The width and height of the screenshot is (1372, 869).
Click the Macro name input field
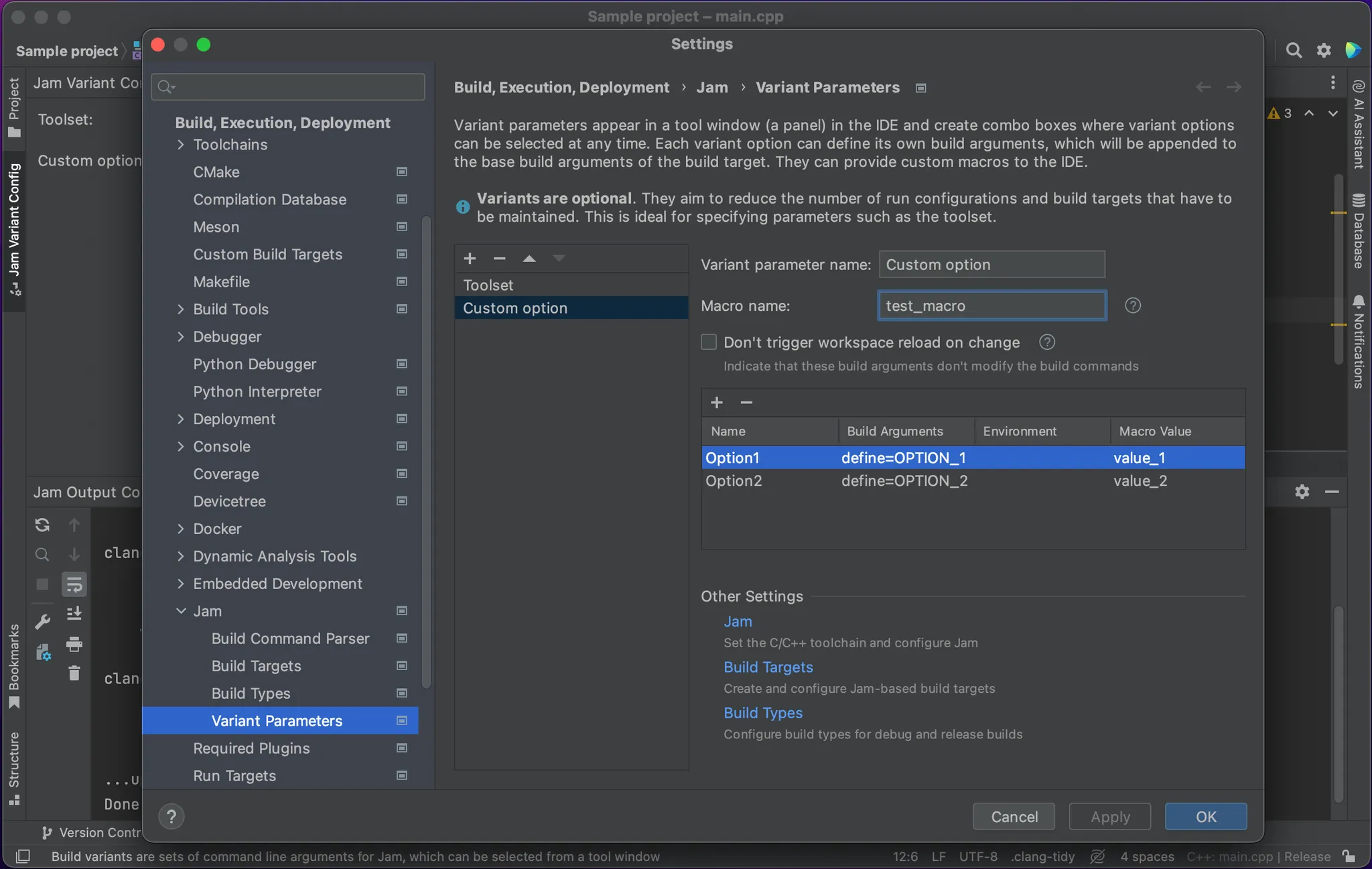point(991,306)
